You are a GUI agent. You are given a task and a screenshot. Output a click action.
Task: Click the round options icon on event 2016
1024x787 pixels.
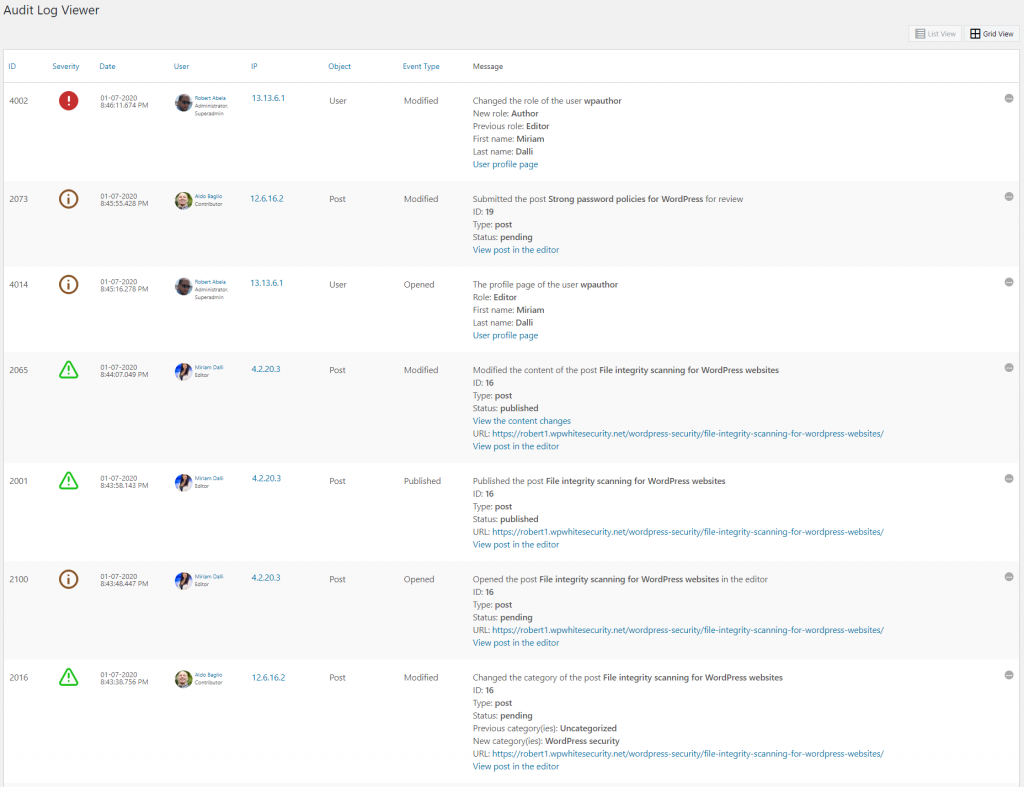click(x=1008, y=675)
